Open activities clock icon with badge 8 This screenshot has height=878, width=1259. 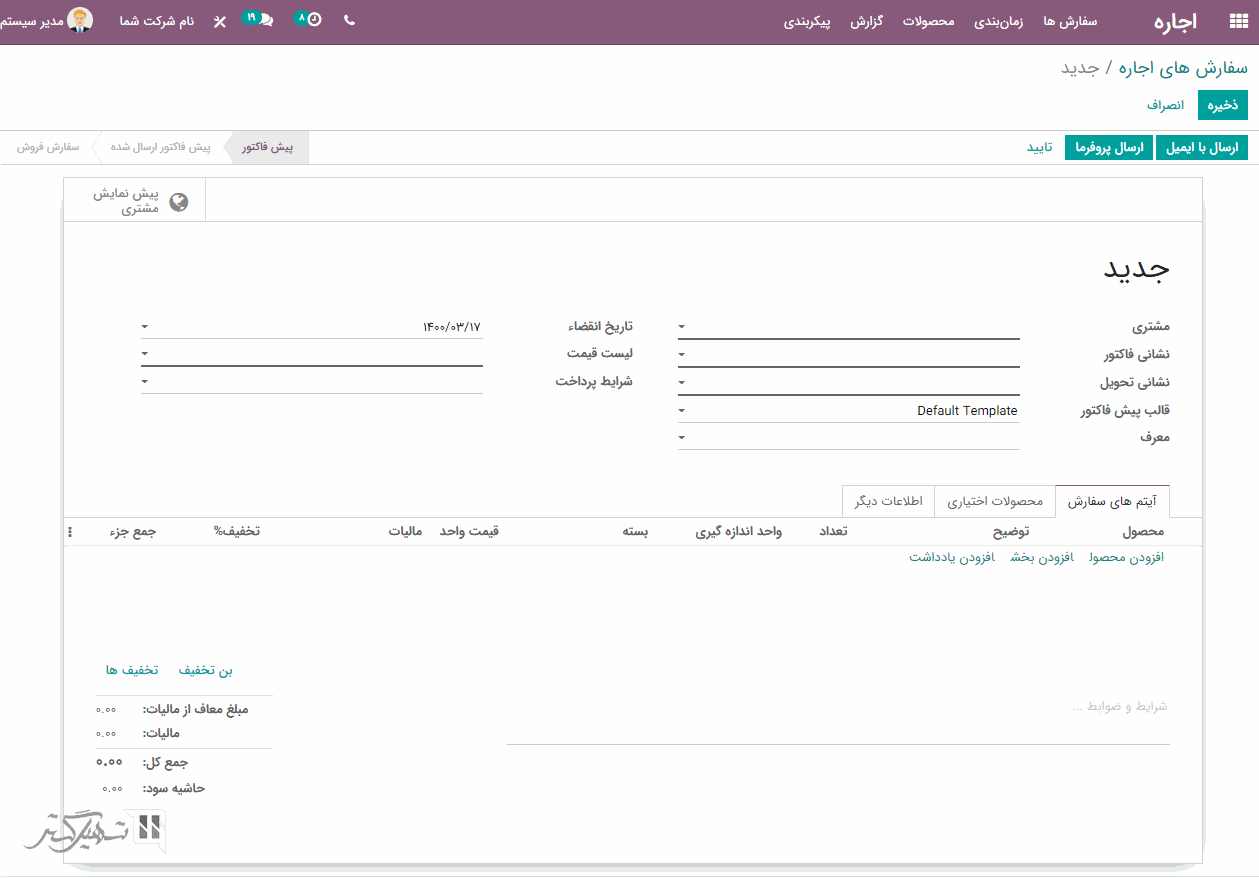312,20
